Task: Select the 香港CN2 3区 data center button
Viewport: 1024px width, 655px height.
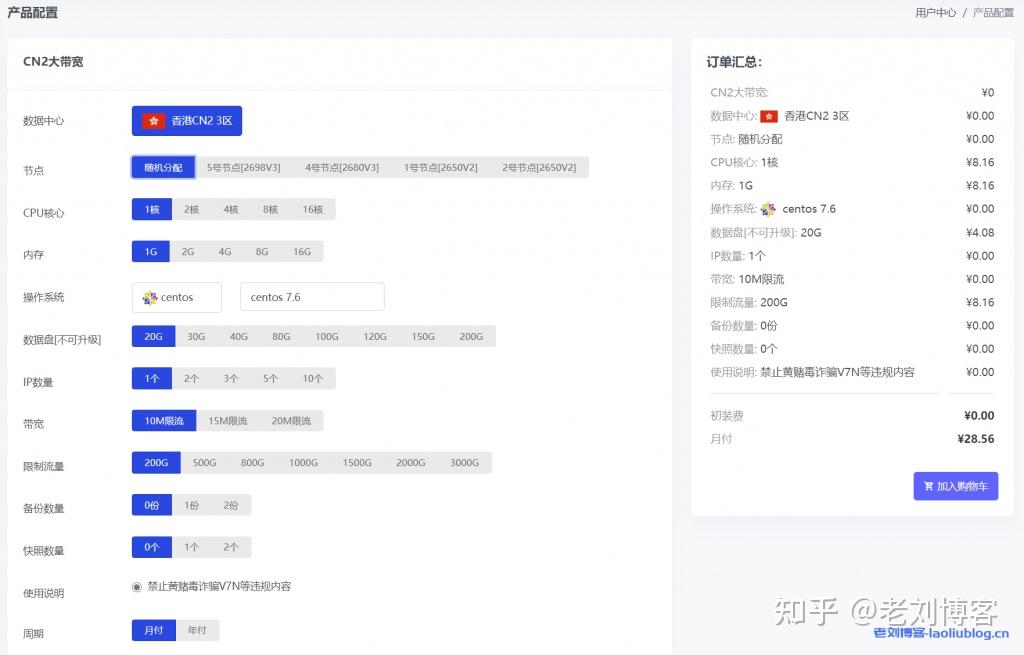Action: tap(187, 121)
